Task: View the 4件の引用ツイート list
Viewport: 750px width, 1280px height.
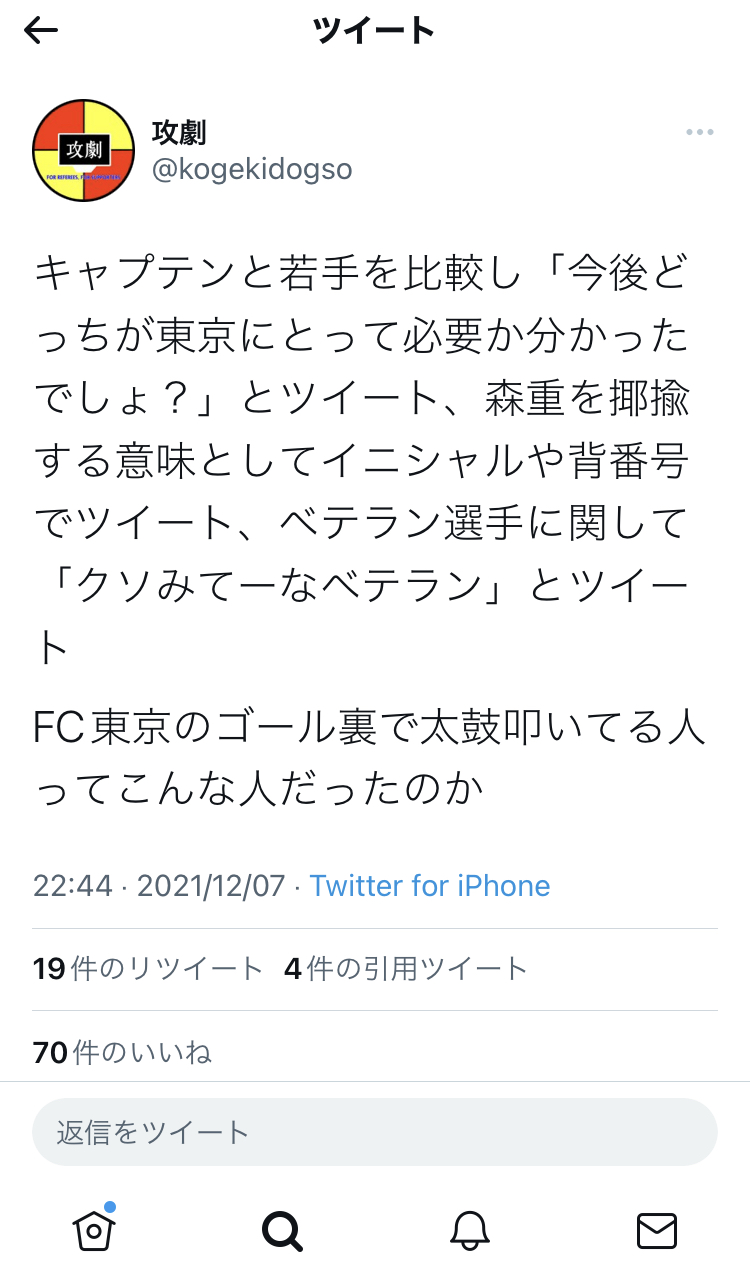Action: pos(406,968)
